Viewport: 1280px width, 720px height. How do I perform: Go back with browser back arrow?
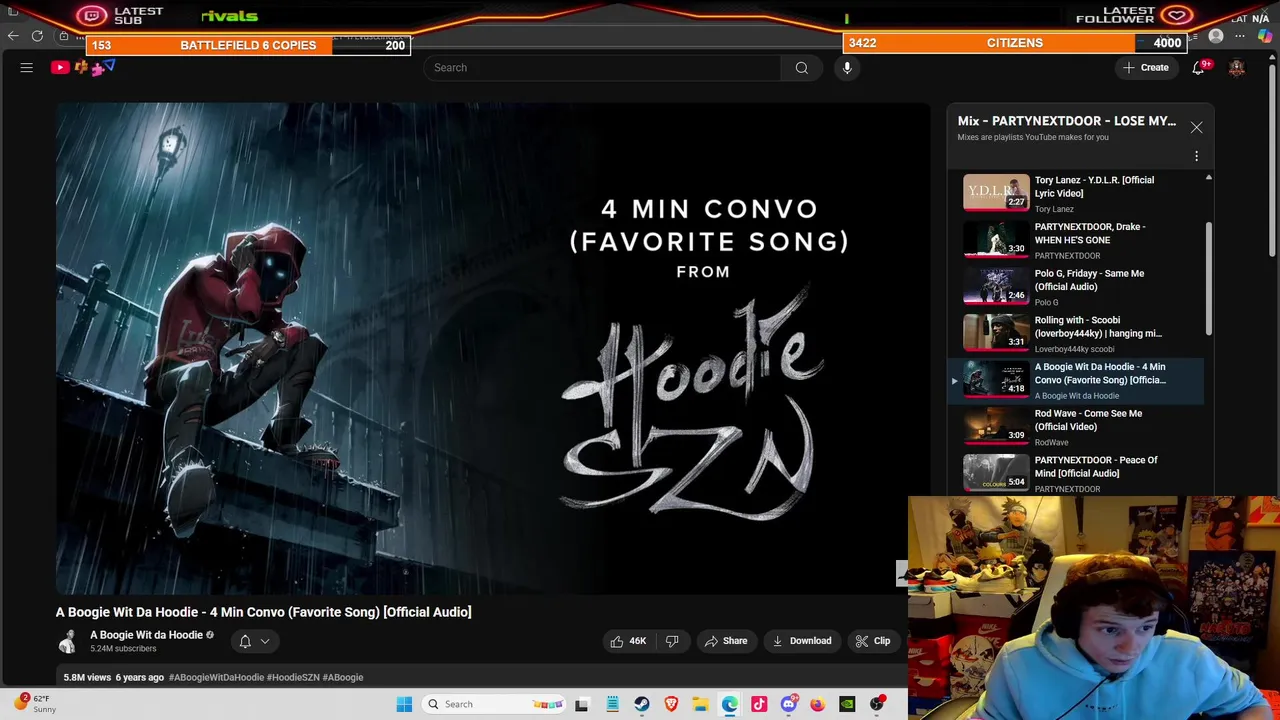pos(13,36)
